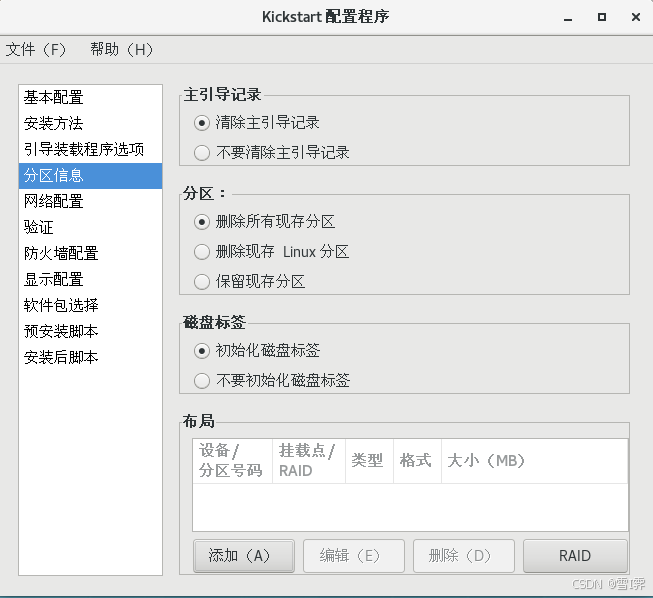
Task: Go to 网络配置 section
Action: click(x=90, y=202)
